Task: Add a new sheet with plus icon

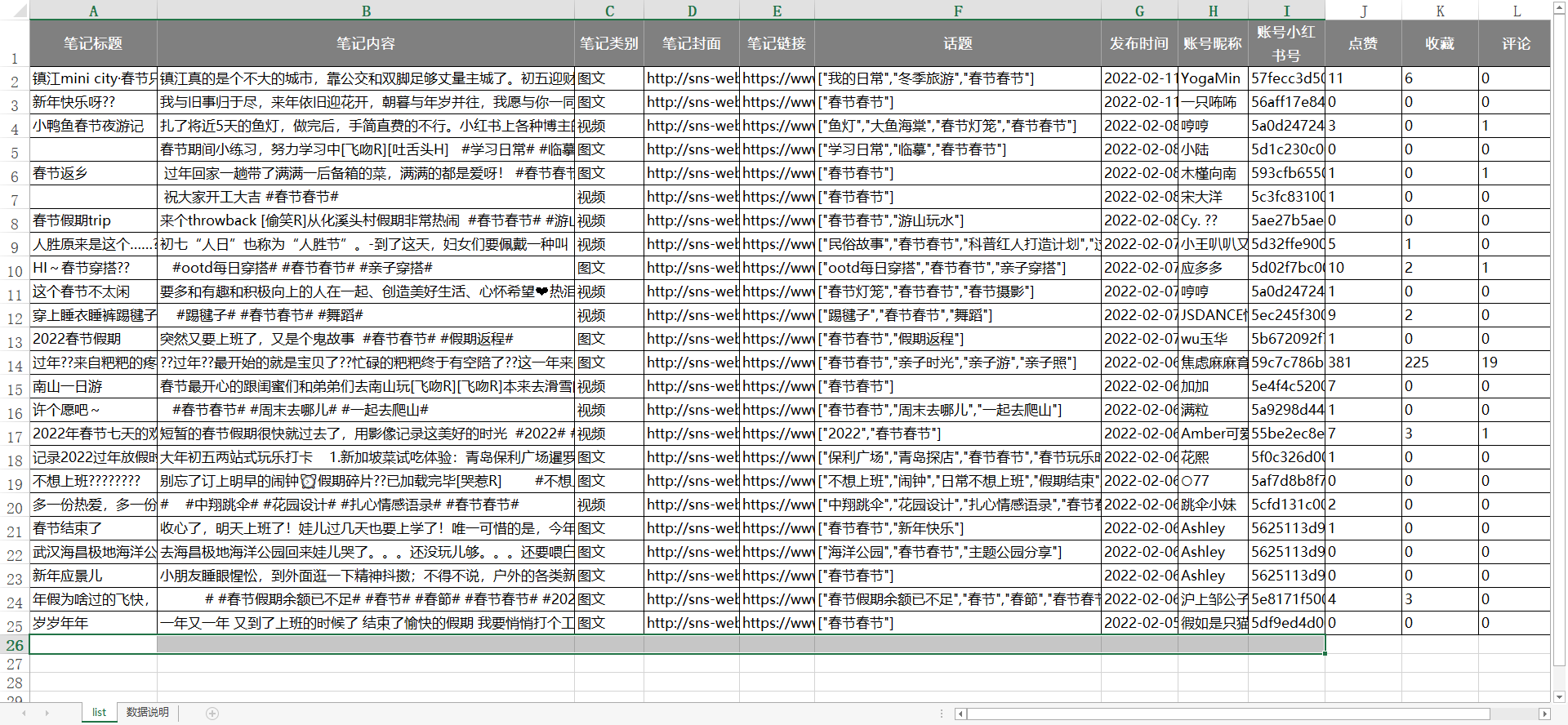Action: coord(212,714)
